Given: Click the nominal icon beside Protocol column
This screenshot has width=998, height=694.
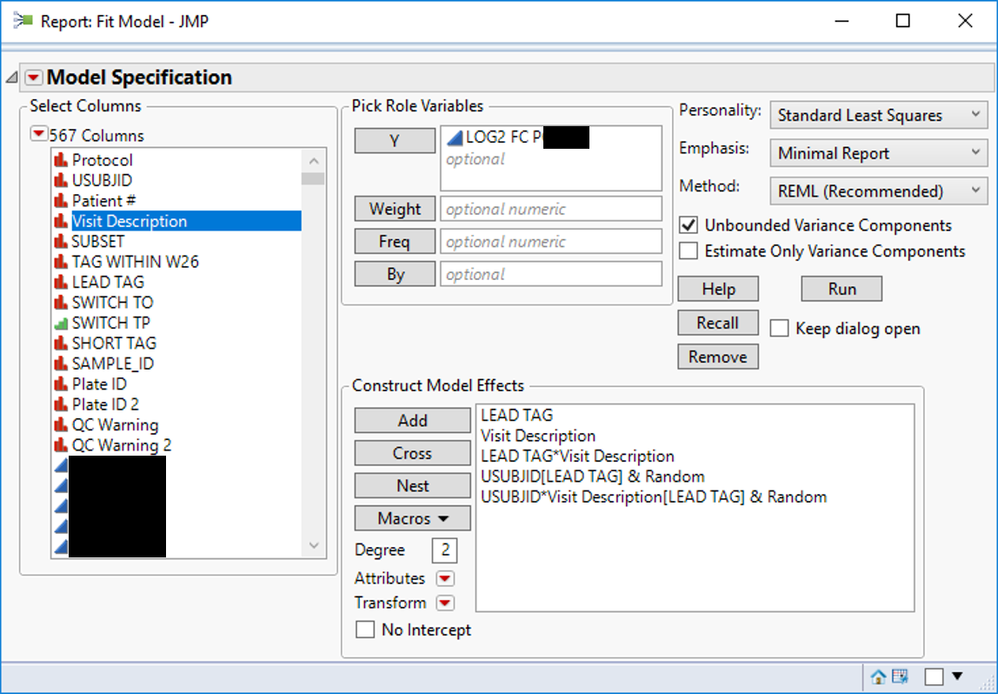Looking at the screenshot, I should coord(59,160).
